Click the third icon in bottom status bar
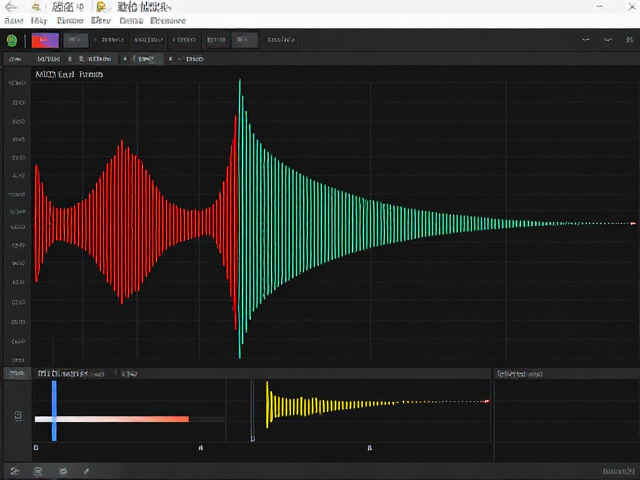This screenshot has height=480, width=640. point(63,471)
